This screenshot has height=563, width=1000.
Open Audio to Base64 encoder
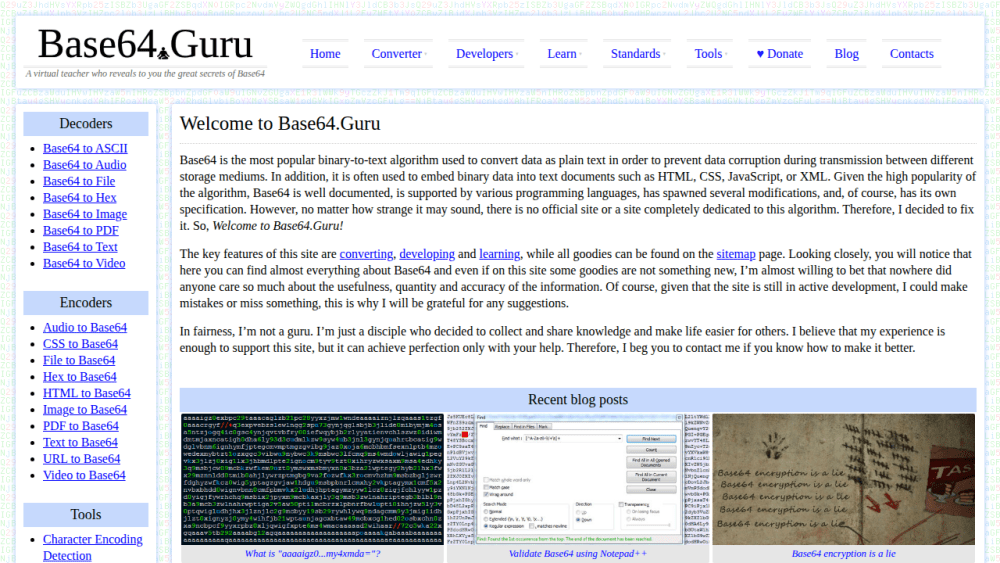tap(85, 328)
